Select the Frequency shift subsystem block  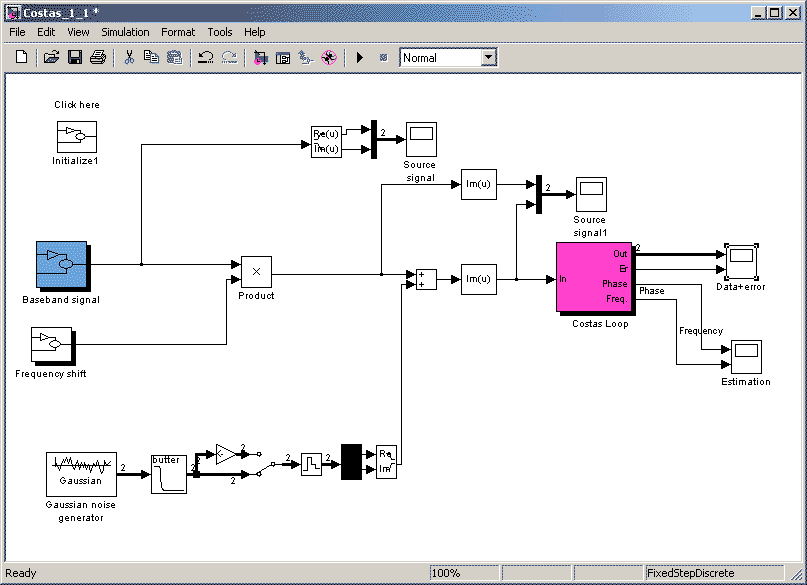pyautogui.click(x=51, y=345)
